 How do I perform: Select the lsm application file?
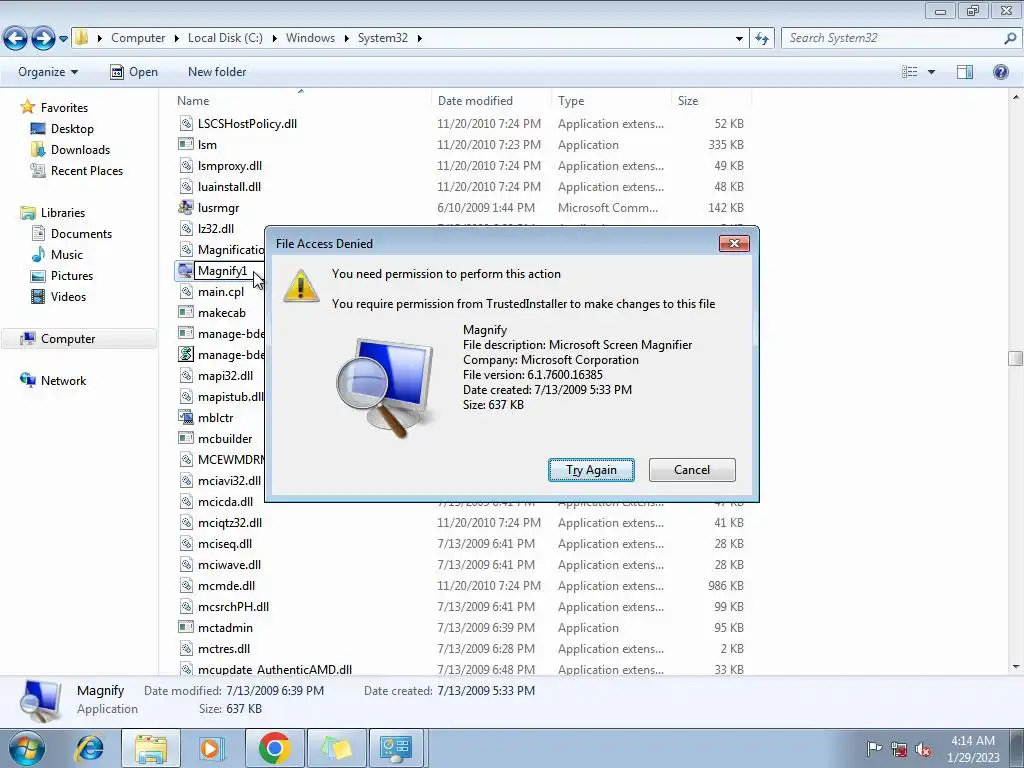(x=207, y=145)
